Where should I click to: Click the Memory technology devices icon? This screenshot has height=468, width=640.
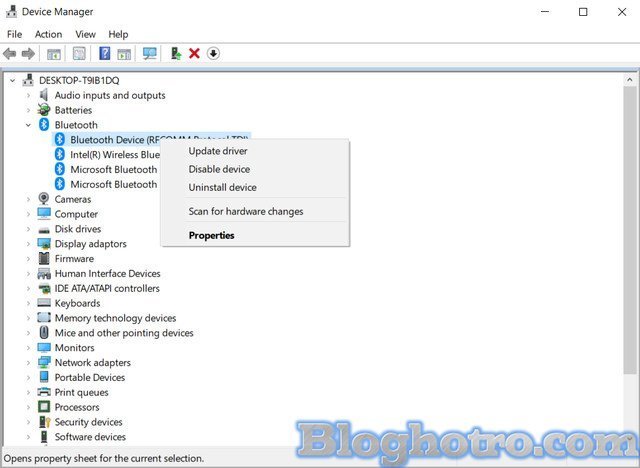(44, 317)
